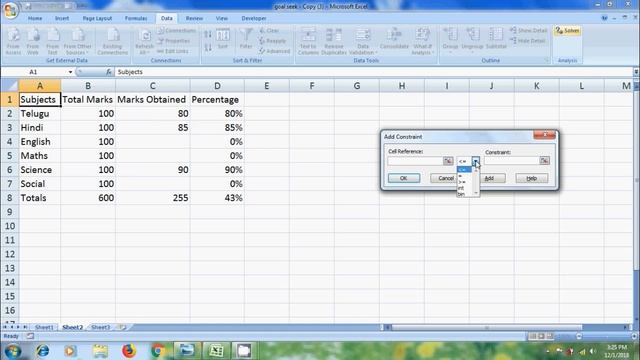Click the Solver button in Analysis

point(567,31)
